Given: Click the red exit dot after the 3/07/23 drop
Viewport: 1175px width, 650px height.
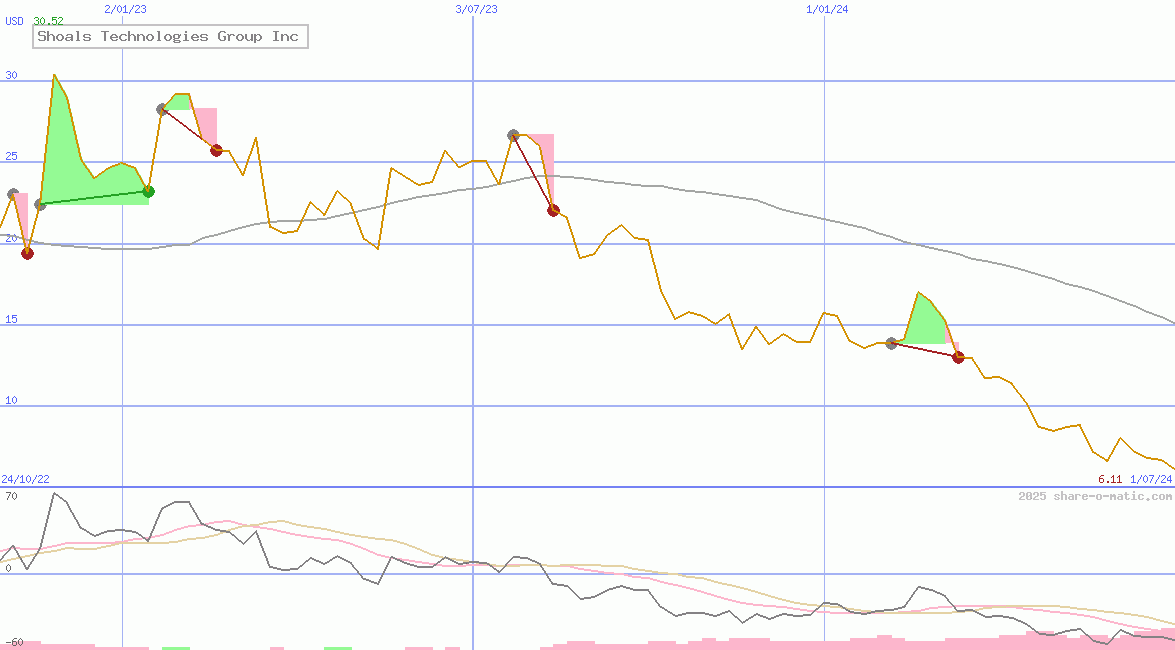Looking at the screenshot, I should click(553, 210).
